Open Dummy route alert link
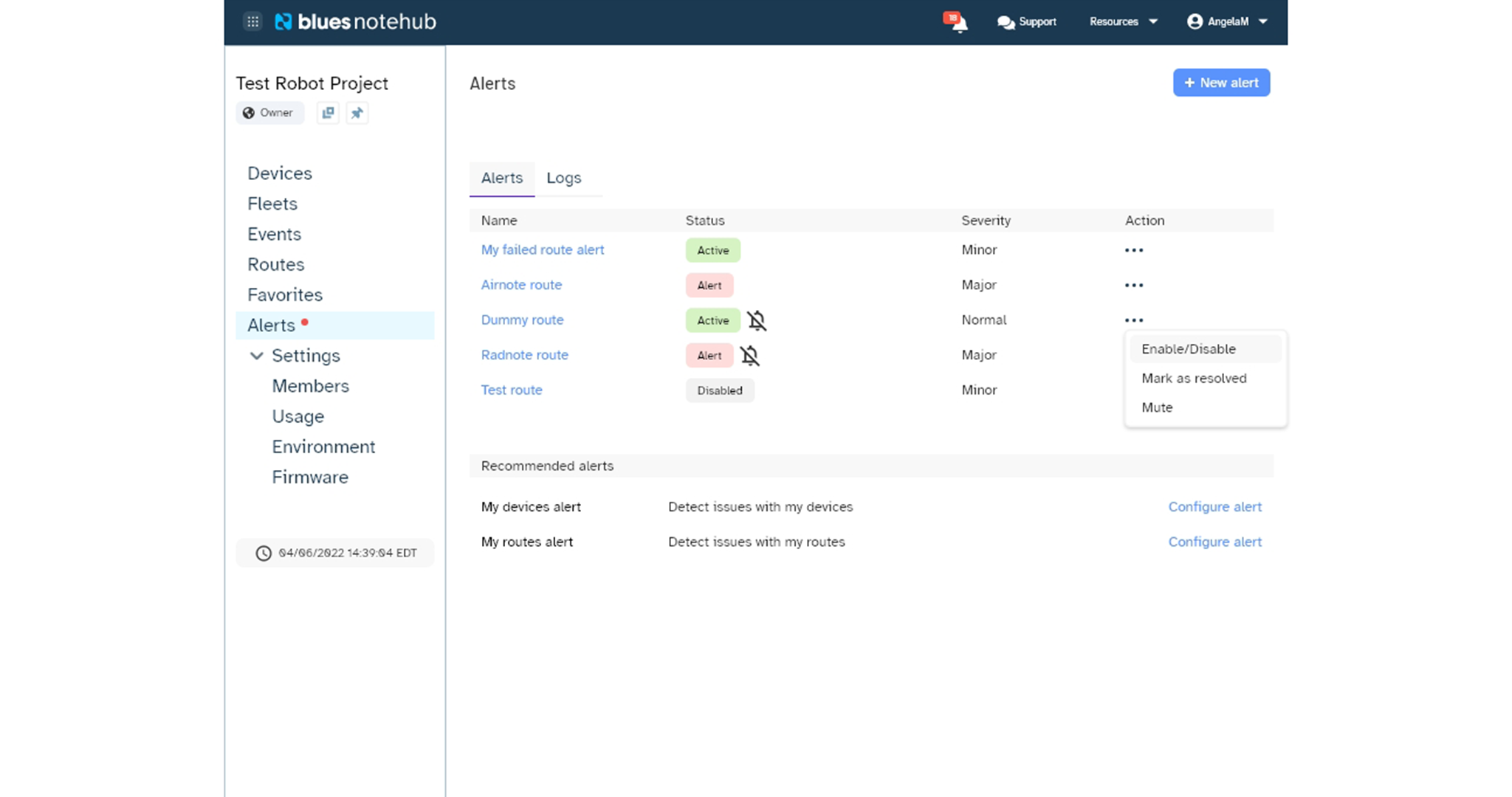Screen dimensions: 1512x797 click(522, 320)
